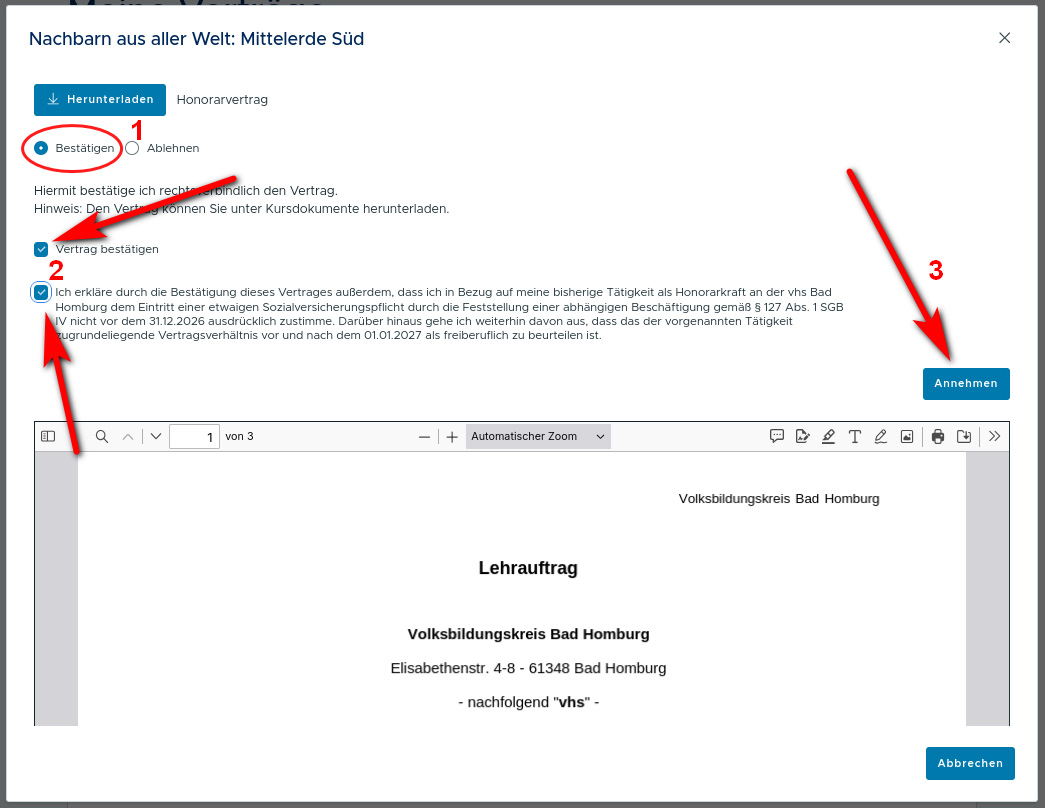Open the PDF search magnifier
The image size is (1045, 808).
[x=102, y=437]
